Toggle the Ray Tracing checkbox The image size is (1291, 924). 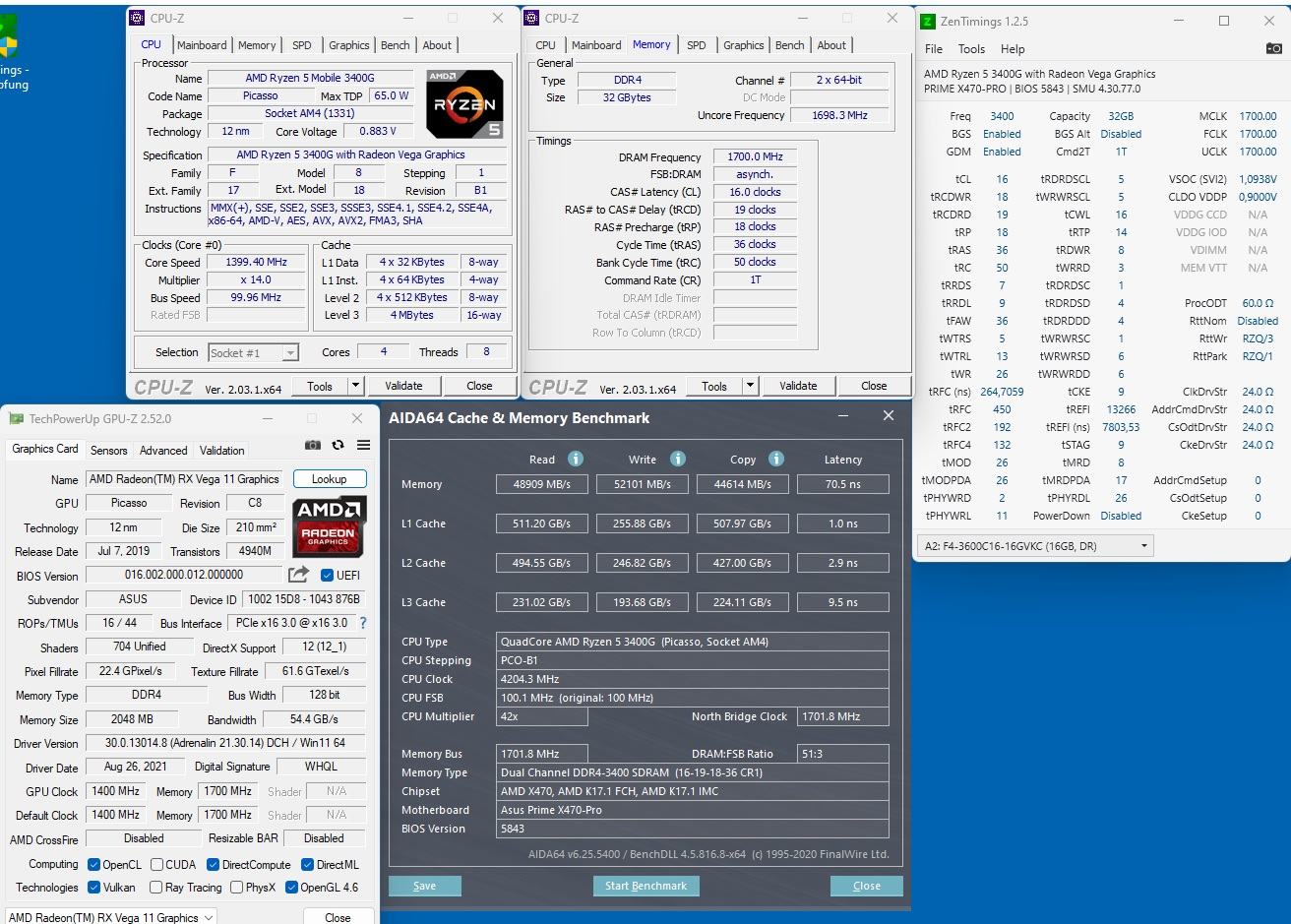[x=155, y=887]
